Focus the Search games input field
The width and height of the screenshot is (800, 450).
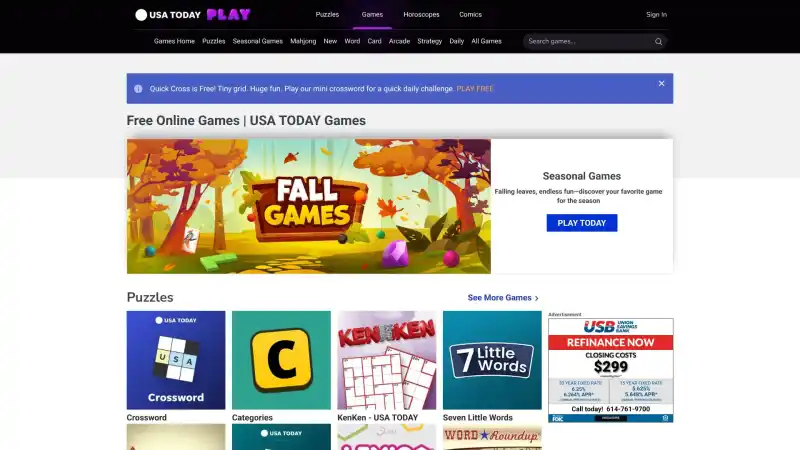[x=589, y=41]
